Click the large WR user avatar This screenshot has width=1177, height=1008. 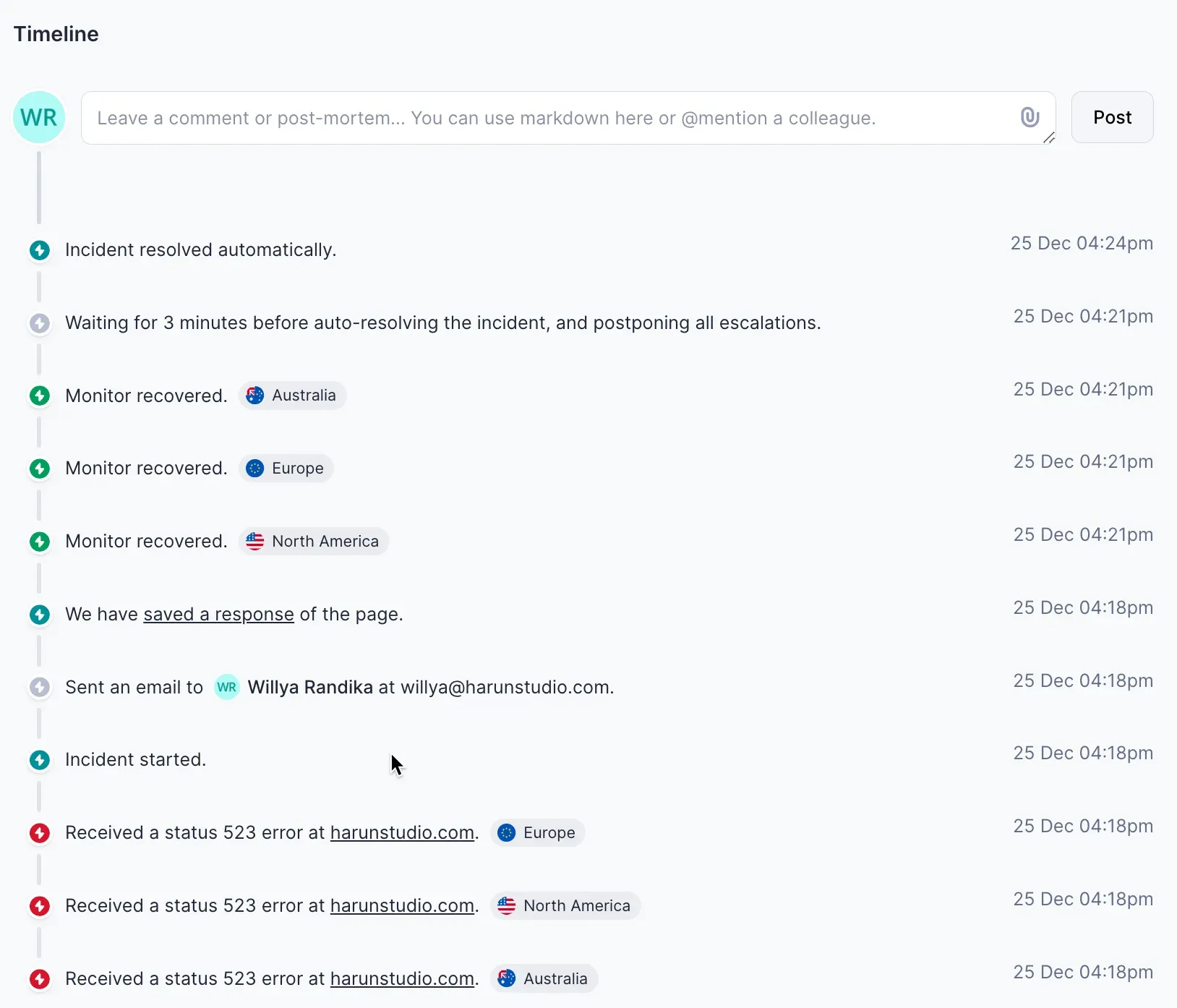pyautogui.click(x=39, y=117)
